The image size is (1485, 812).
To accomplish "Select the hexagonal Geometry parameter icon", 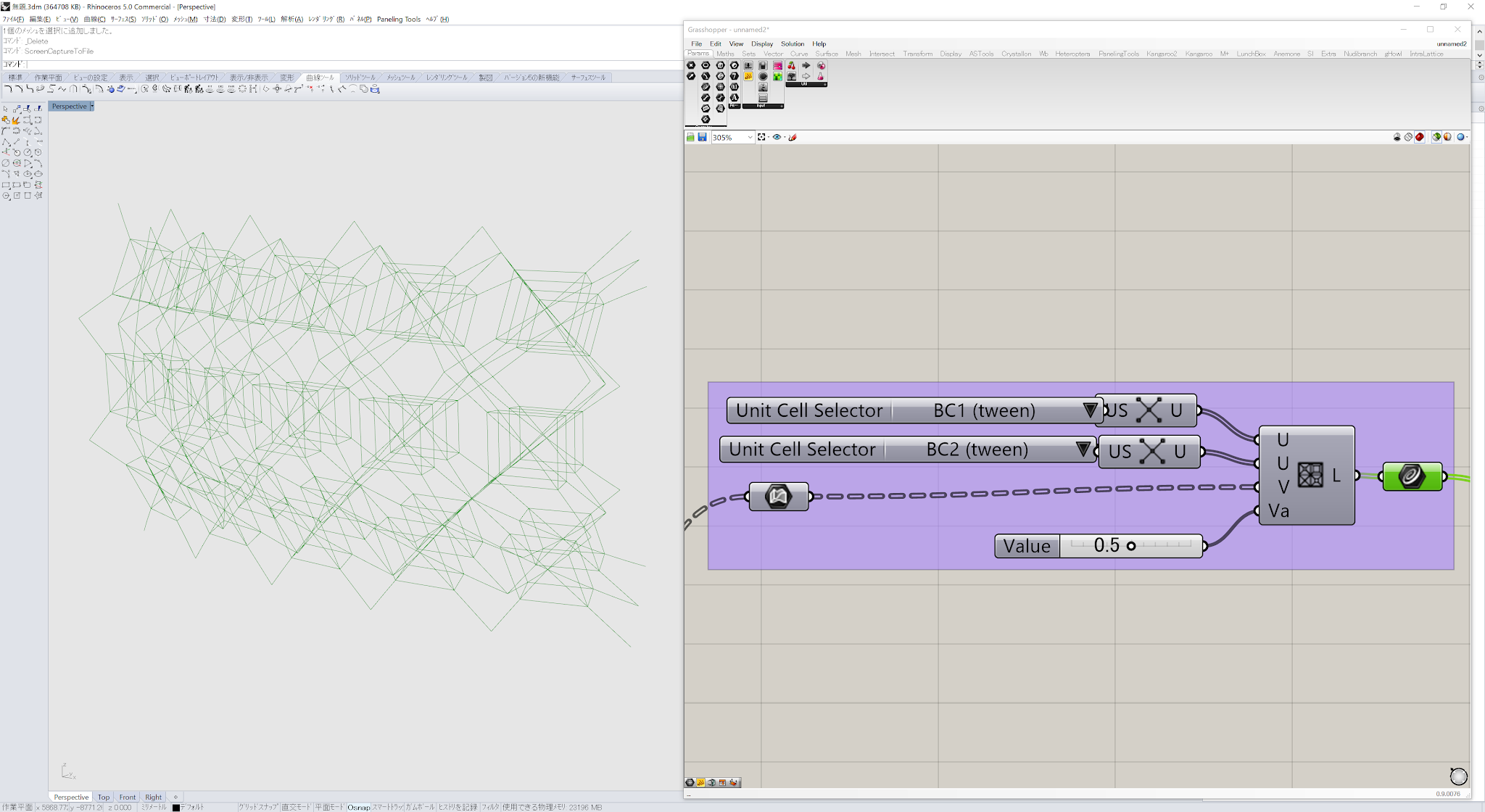I will click(x=721, y=65).
